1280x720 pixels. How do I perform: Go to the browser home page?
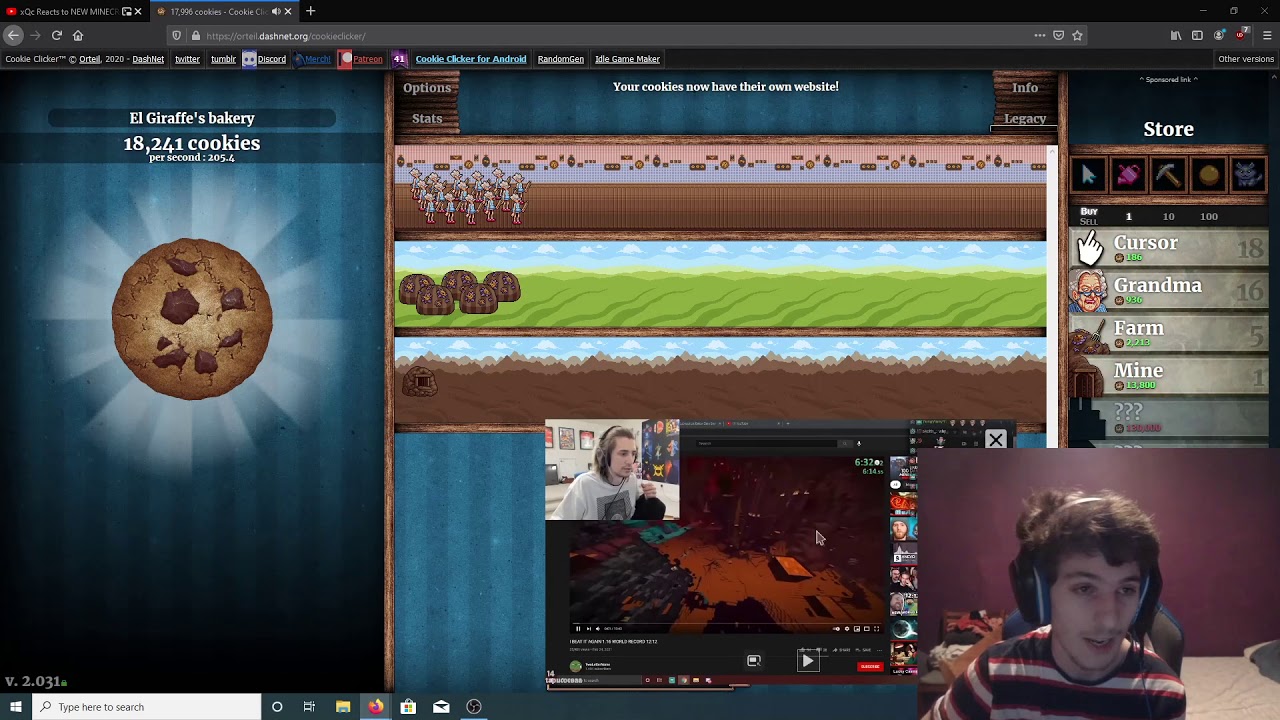point(78,35)
